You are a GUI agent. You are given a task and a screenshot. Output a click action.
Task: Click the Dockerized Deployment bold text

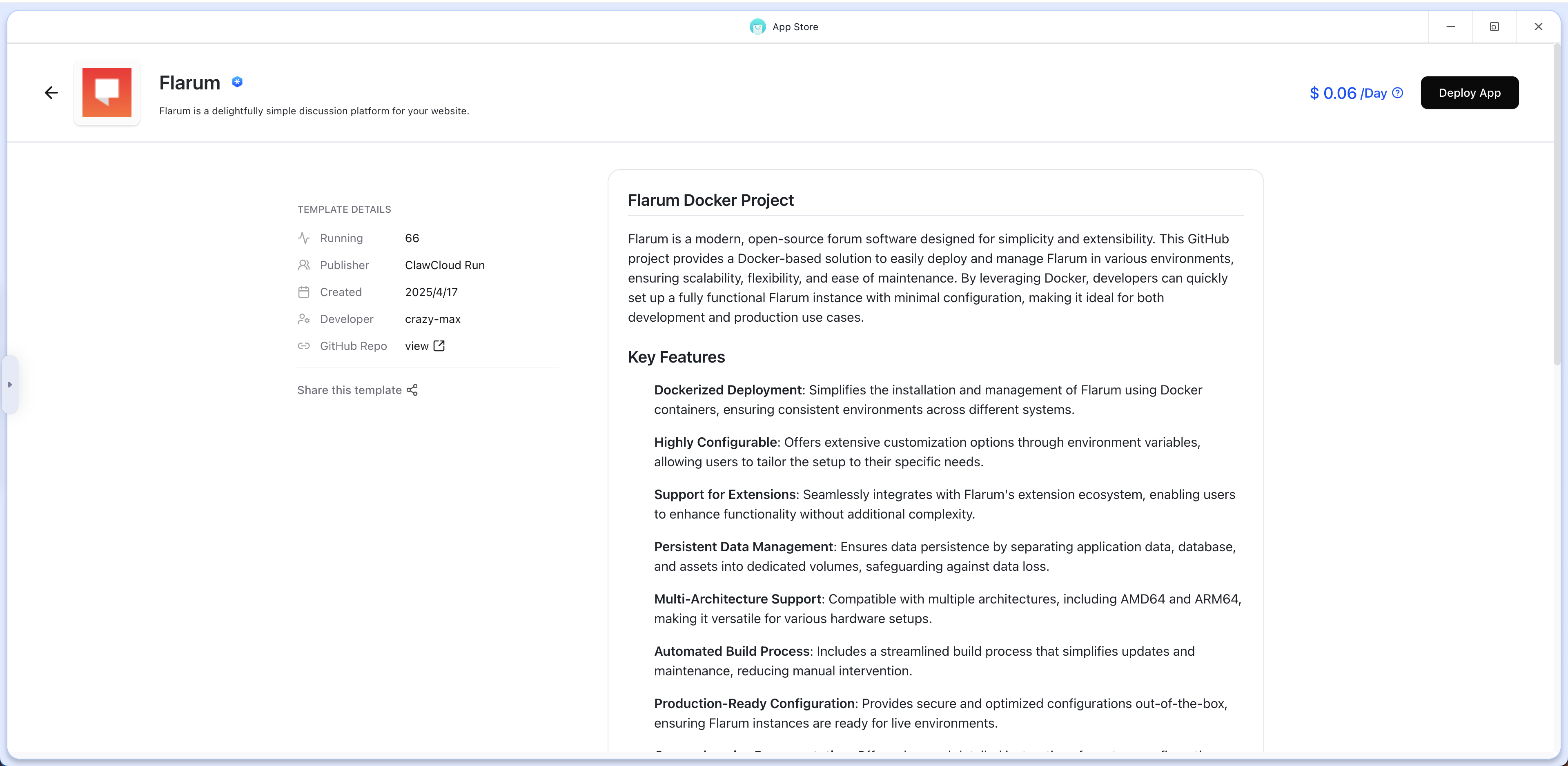(x=728, y=390)
